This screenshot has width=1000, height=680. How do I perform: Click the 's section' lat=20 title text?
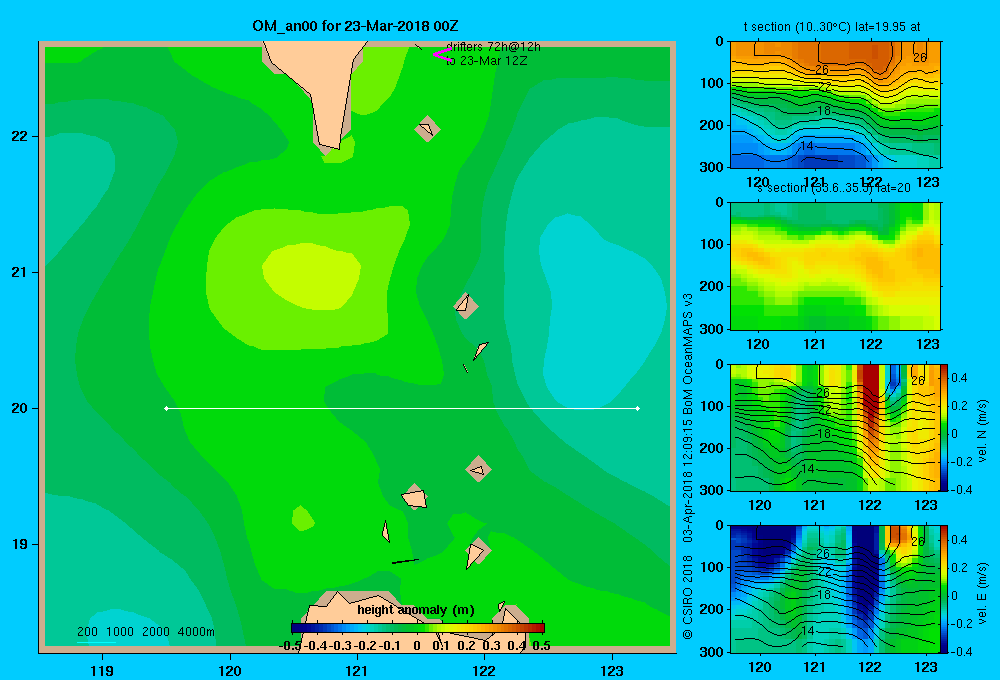(x=834, y=188)
